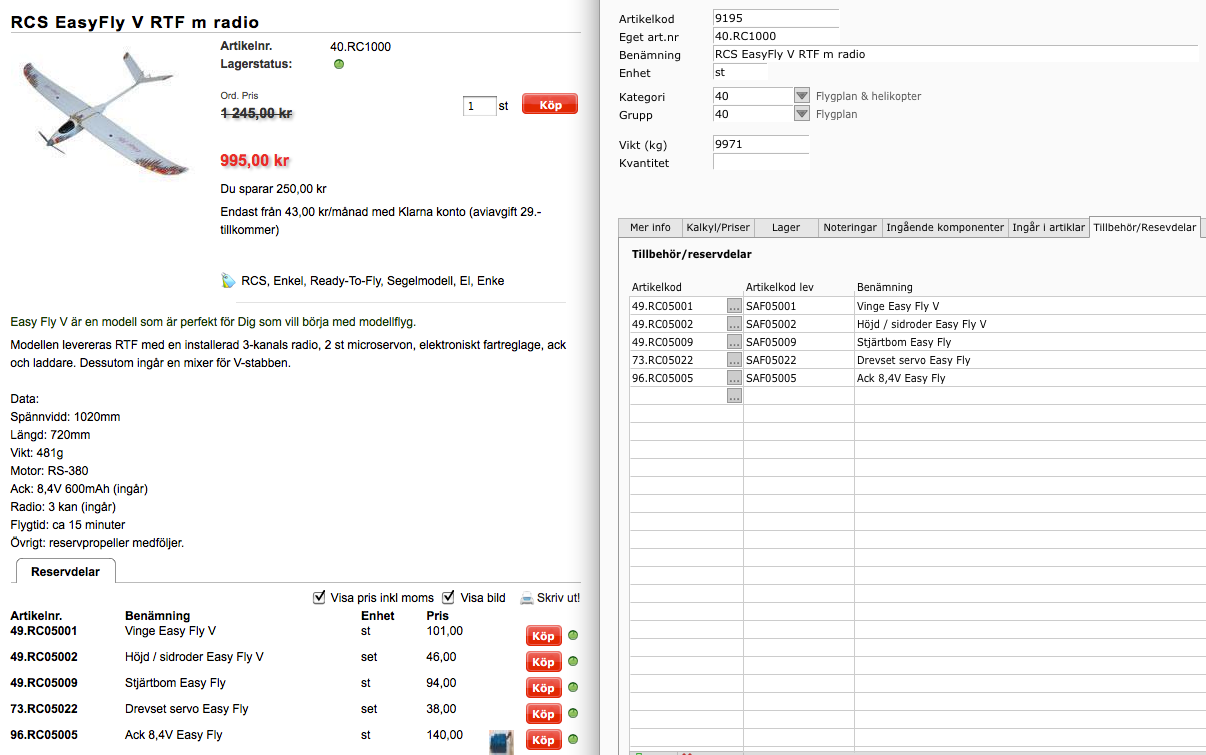The width and height of the screenshot is (1206, 755).
Task: Click stock dot for Drevset servo row
Action: tap(574, 714)
